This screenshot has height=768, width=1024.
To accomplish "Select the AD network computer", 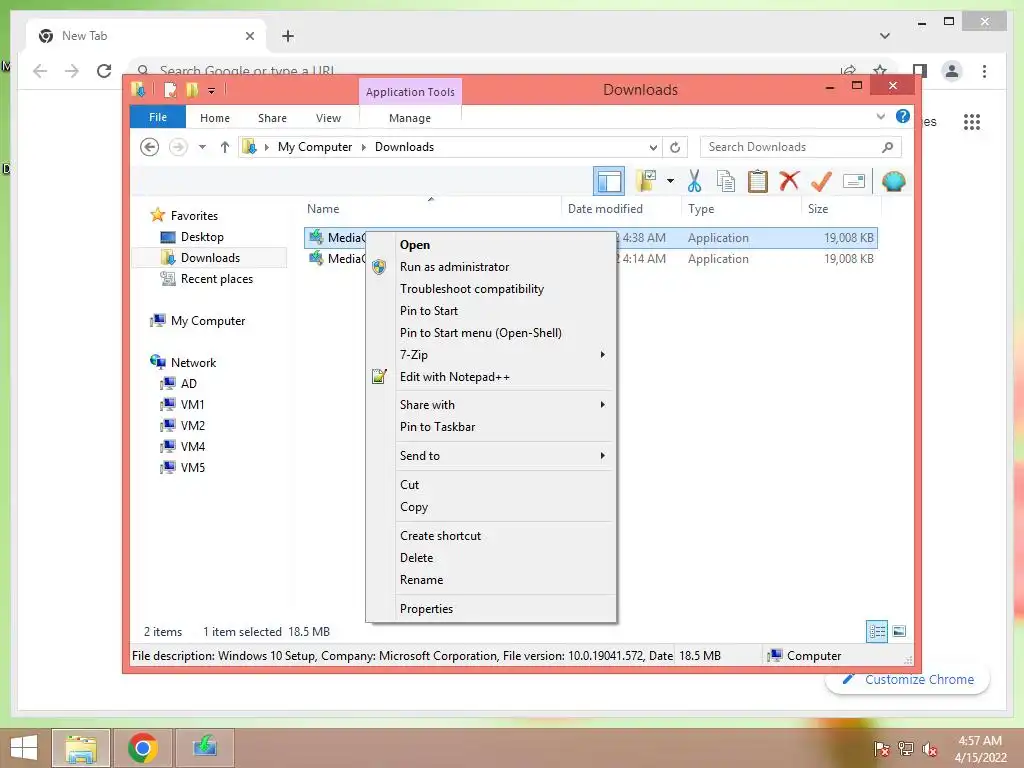I will 188,383.
